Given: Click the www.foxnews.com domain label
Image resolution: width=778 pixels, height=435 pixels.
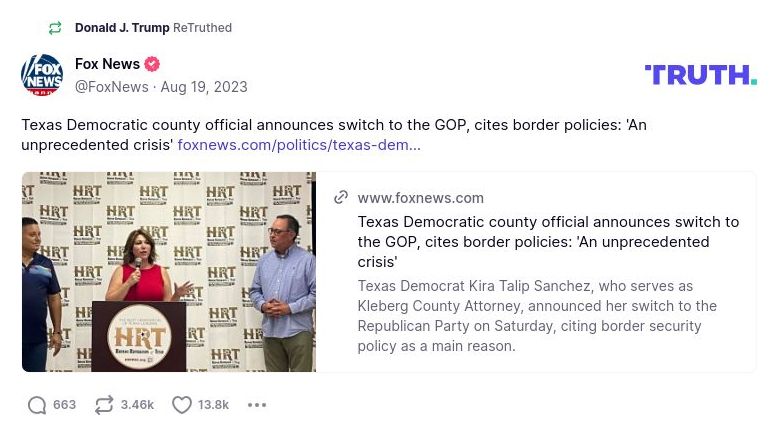Looking at the screenshot, I should tap(420, 198).
